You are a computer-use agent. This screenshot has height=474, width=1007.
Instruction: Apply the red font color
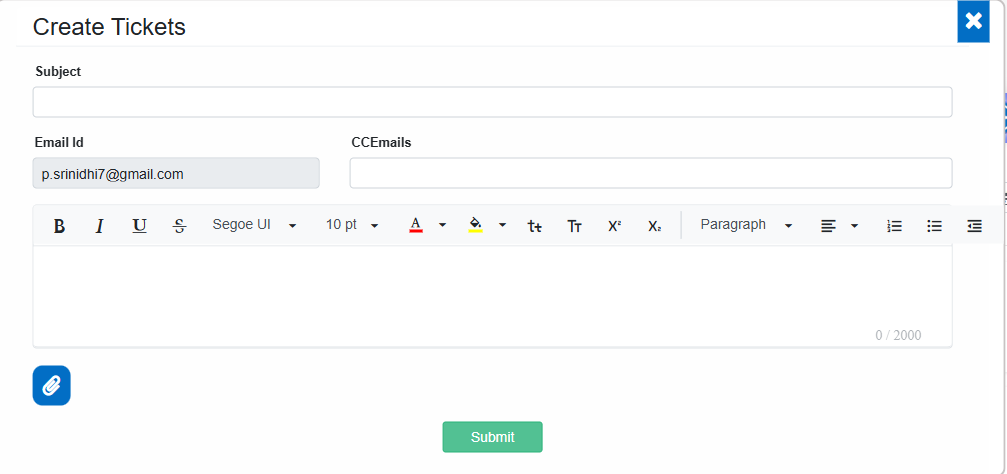[416, 226]
